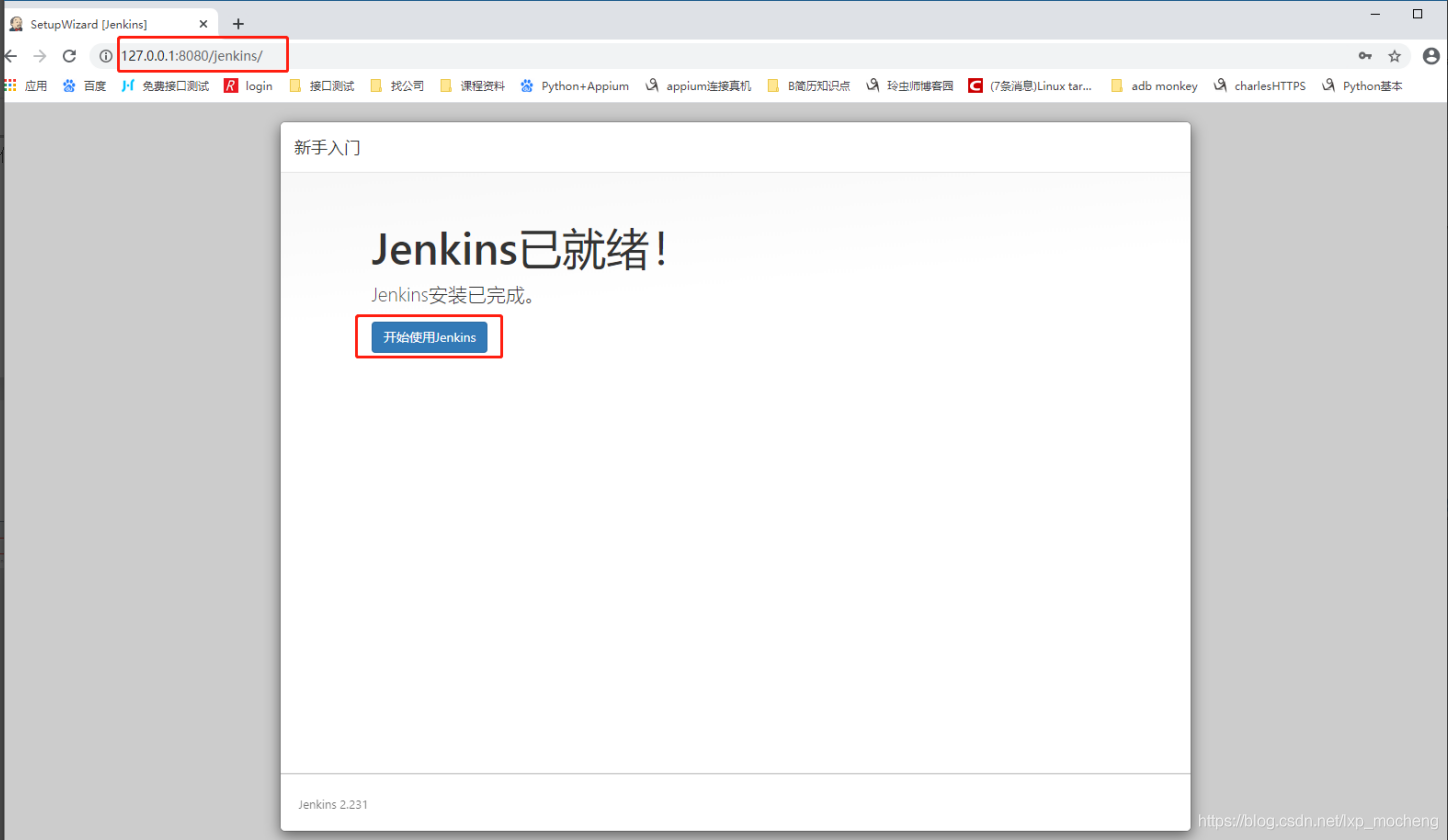Viewport: 1448px width, 840px height.
Task: Open saved passwords key icon
Action: tap(1365, 56)
